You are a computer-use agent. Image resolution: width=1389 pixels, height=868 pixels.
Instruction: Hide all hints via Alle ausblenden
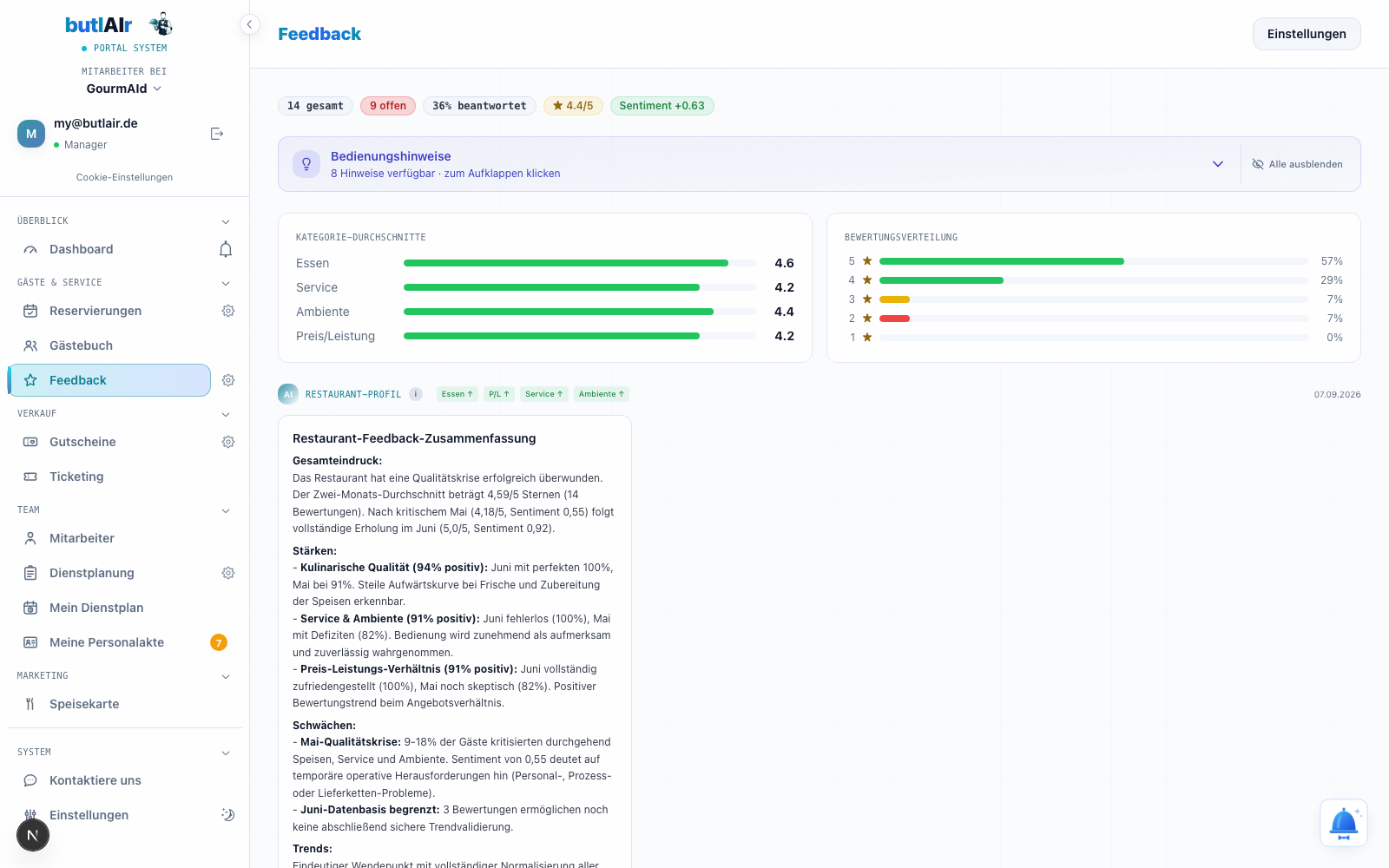pyautogui.click(x=1297, y=164)
